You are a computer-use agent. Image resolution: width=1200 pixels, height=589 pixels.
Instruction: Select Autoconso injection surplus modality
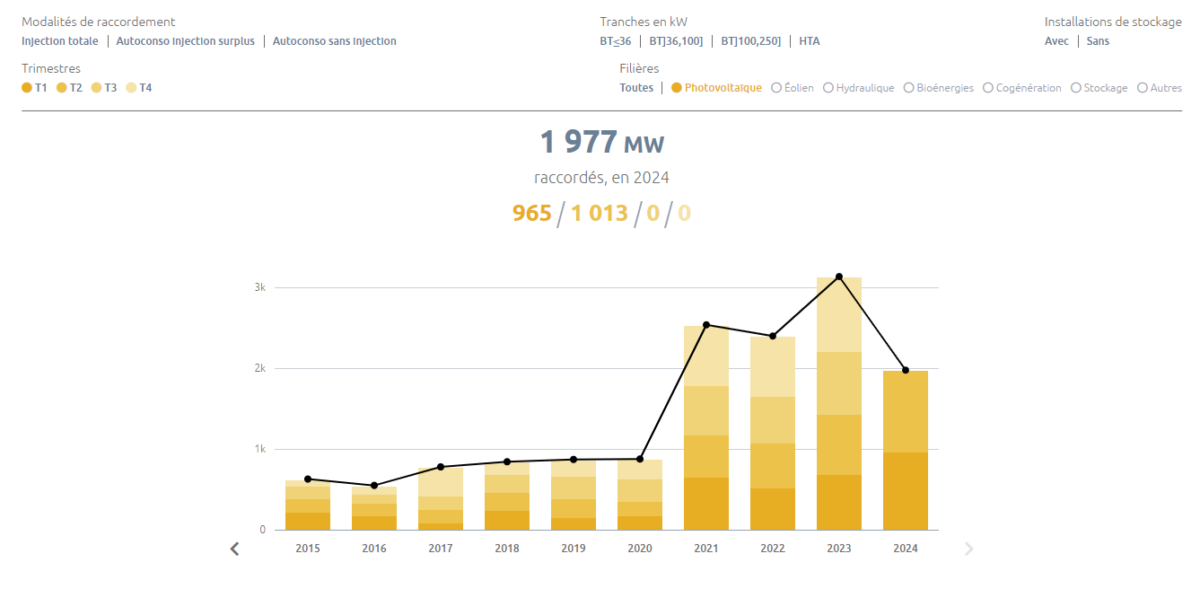(184, 41)
